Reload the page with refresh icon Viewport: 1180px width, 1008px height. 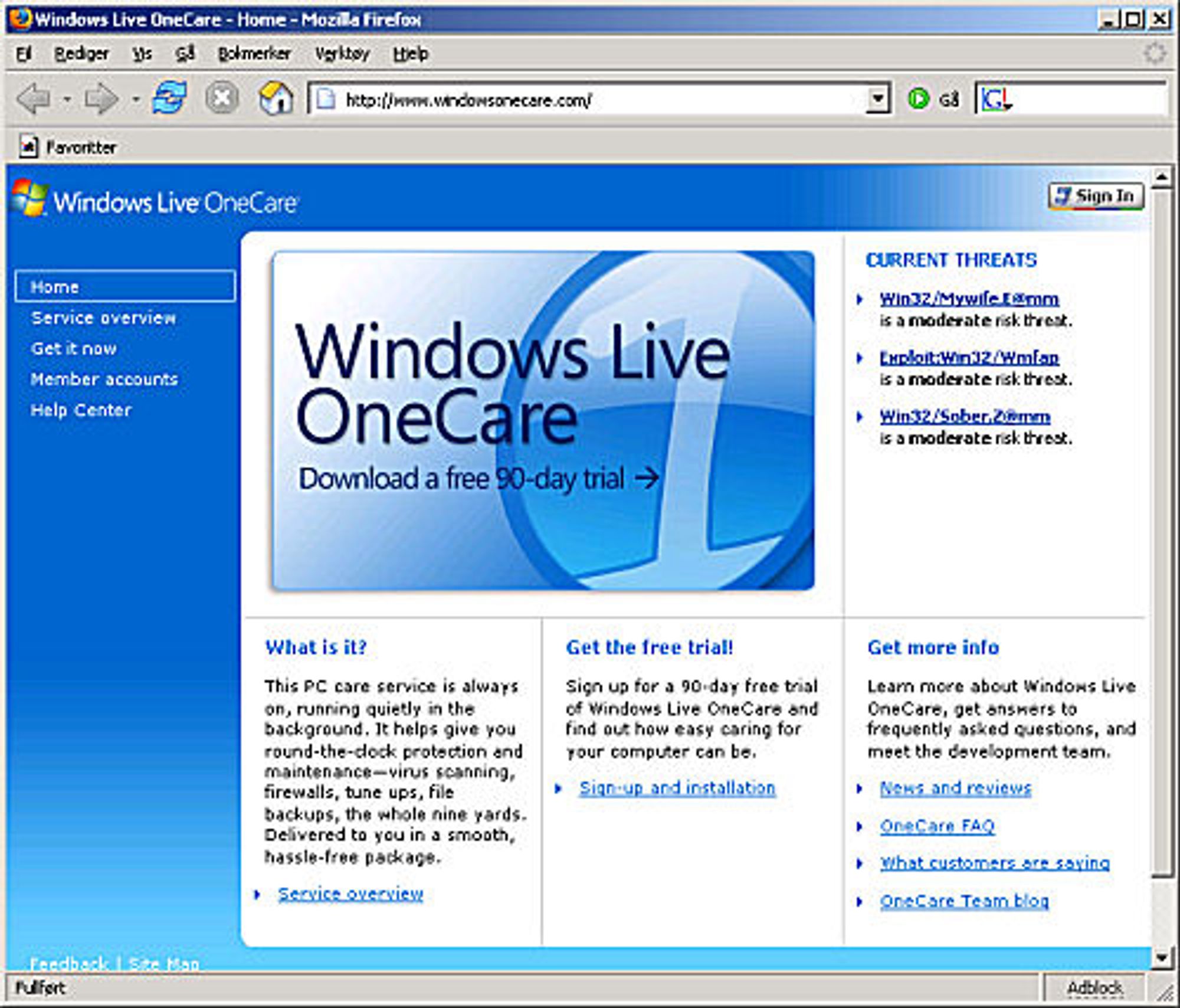click(x=170, y=98)
